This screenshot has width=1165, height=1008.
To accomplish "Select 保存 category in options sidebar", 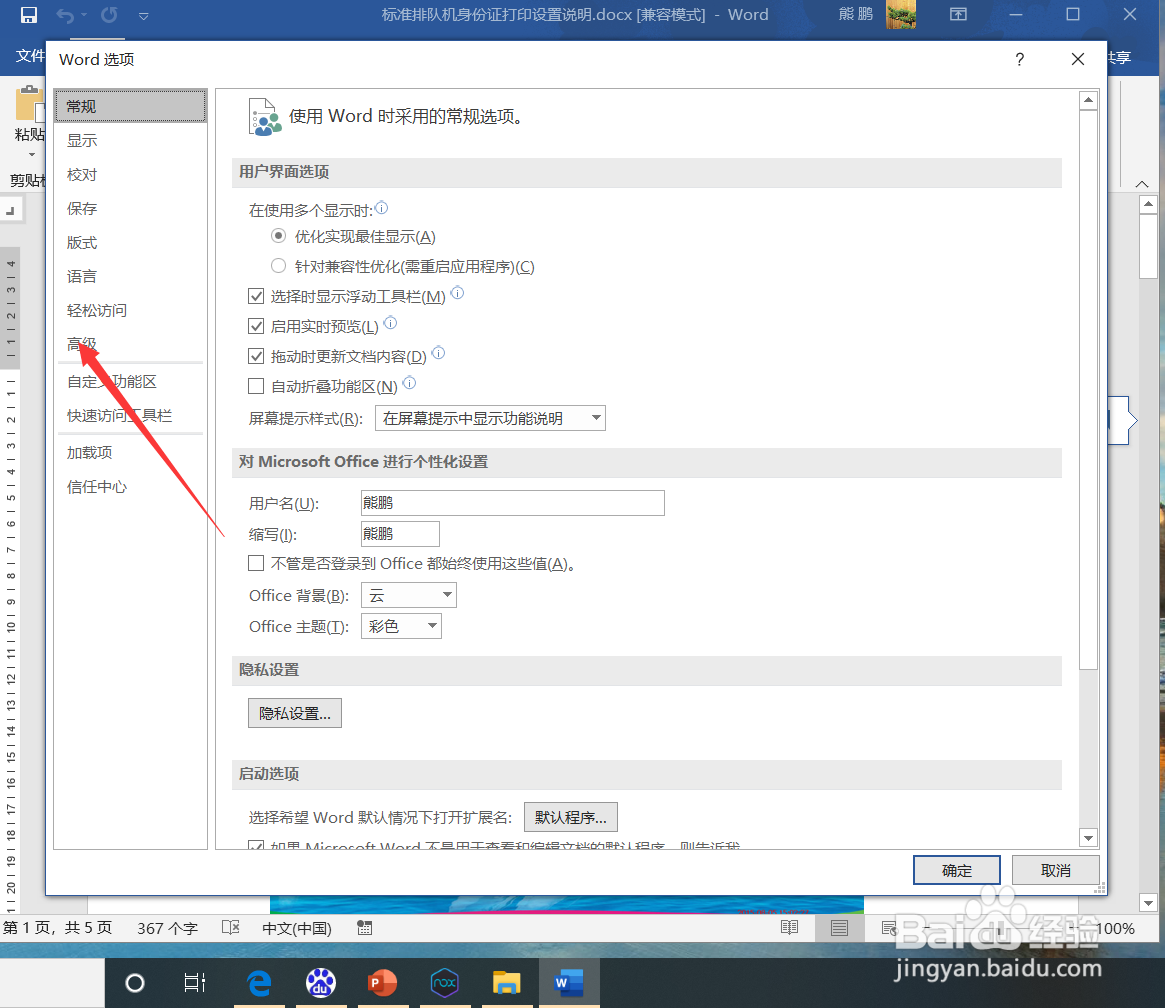I will (130, 209).
